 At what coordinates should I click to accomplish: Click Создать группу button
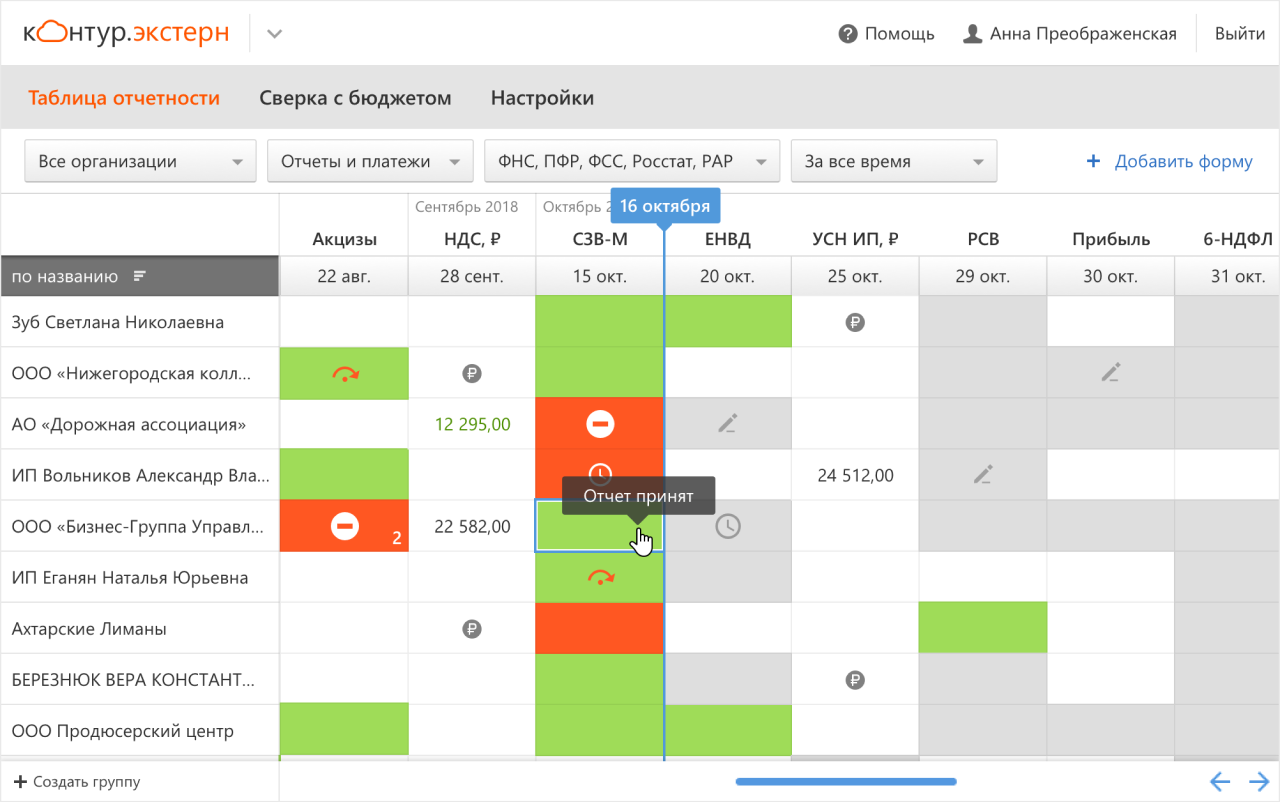pyautogui.click(x=76, y=782)
